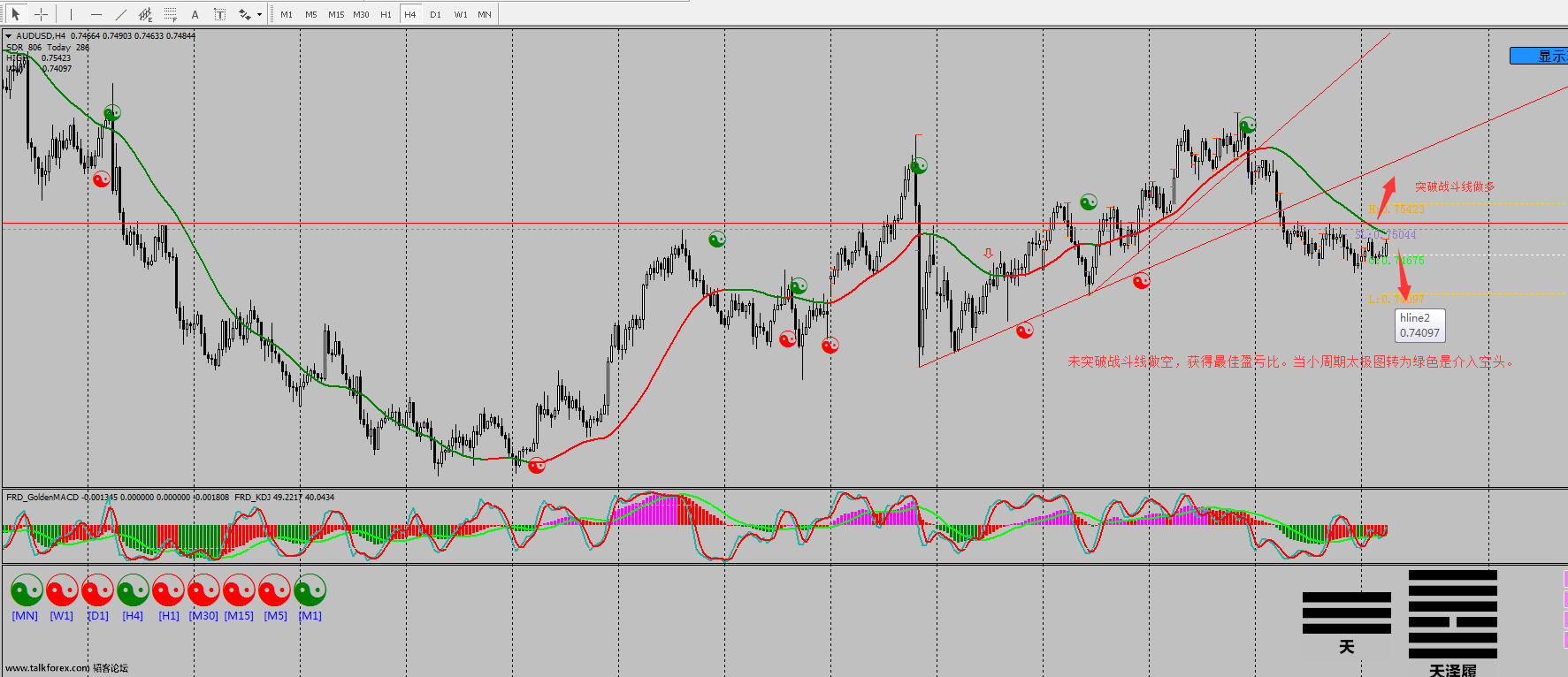Switch chart to M15 timeframe
The image size is (1568, 677).
click(336, 14)
